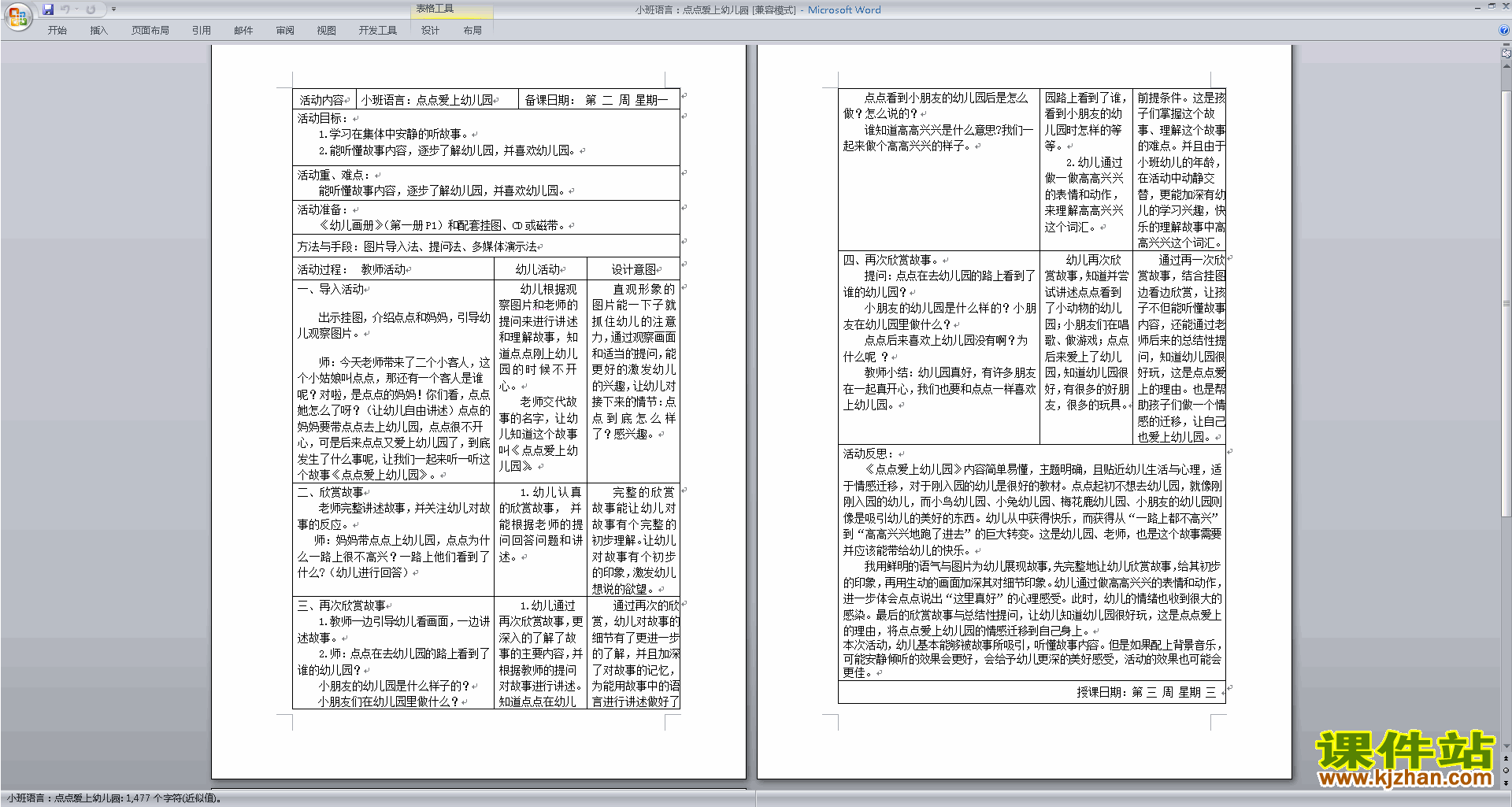Click heading 活动反思
1512x807 pixels.
[x=869, y=453]
